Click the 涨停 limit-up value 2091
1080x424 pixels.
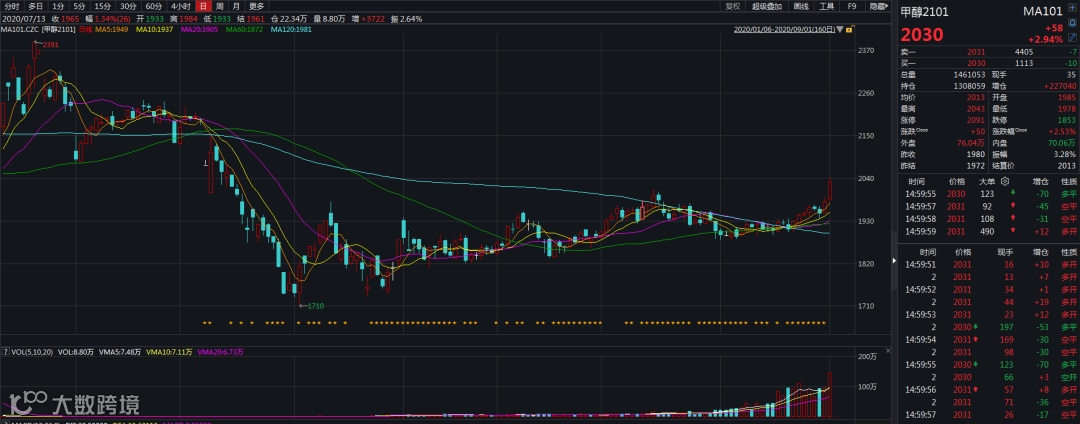(x=975, y=120)
